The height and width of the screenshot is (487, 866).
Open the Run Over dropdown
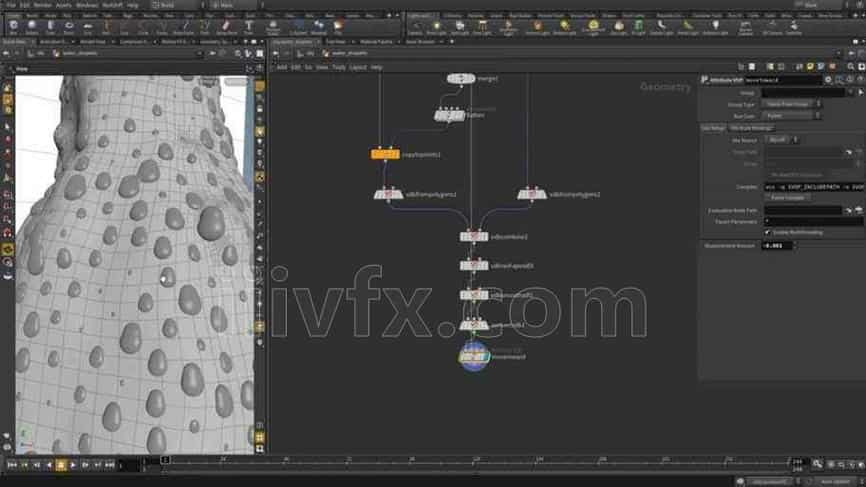tap(791, 116)
